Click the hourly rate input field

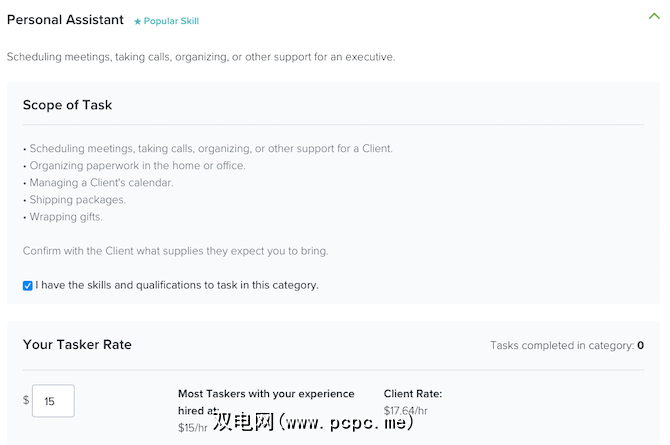coord(53,401)
